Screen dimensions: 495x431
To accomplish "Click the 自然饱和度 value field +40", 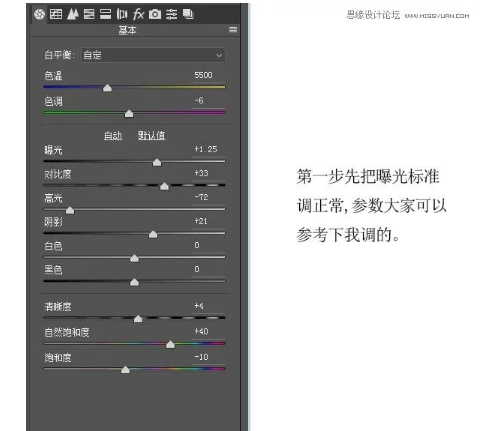I will pos(209,332).
